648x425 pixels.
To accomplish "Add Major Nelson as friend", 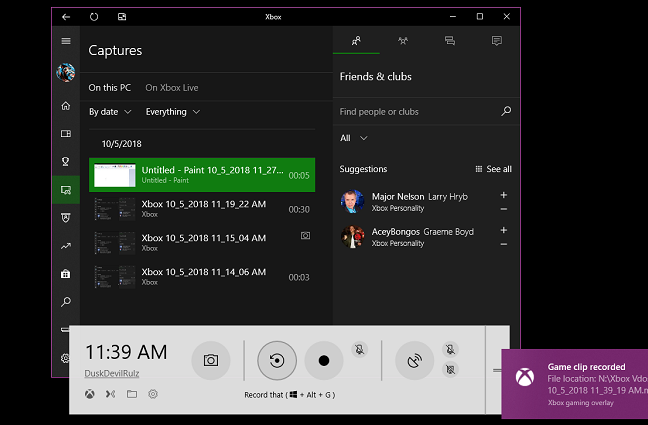I will 503,195.
